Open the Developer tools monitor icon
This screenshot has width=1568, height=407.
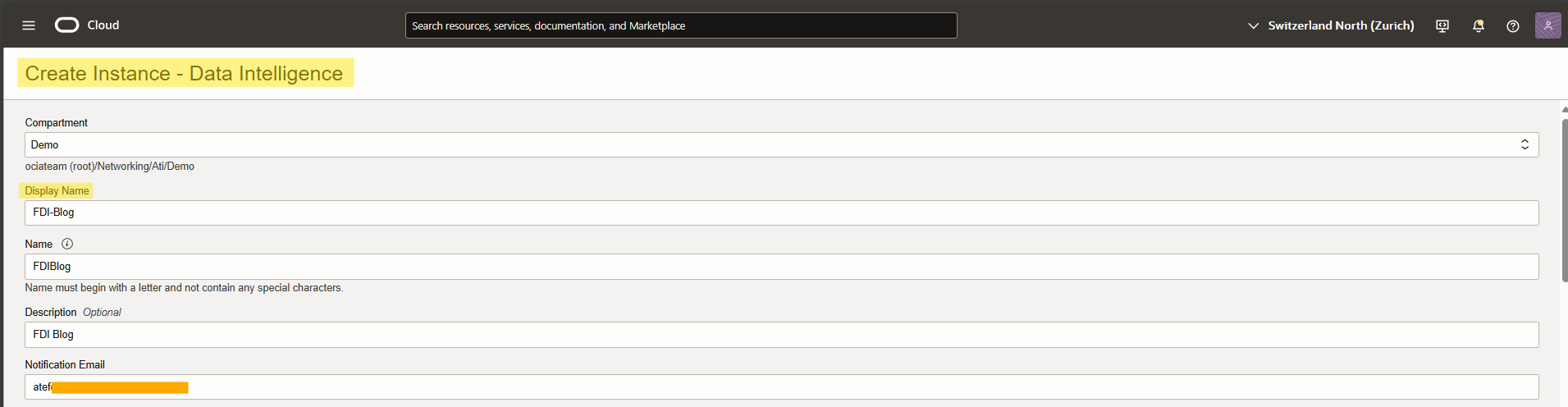1442,26
